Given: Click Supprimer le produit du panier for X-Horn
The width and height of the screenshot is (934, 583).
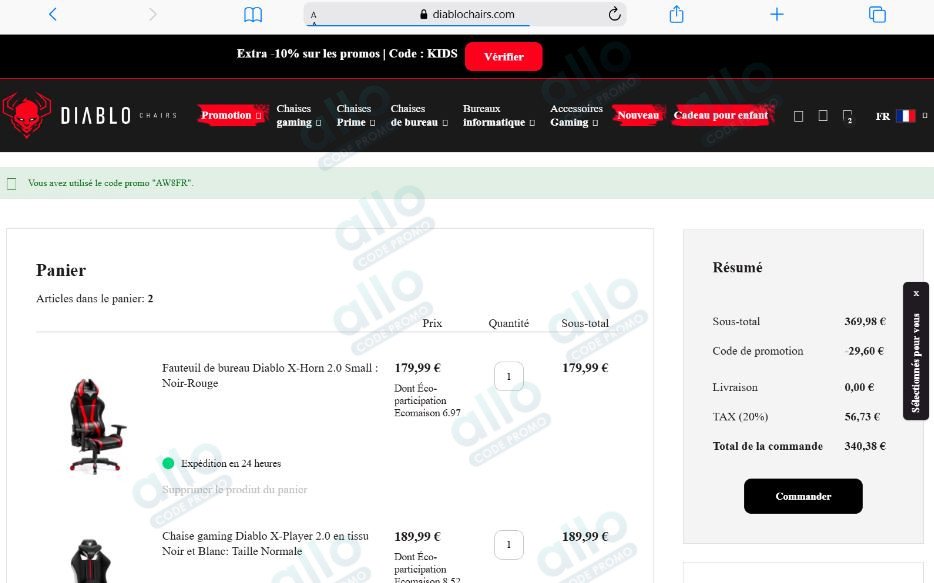Looking at the screenshot, I should click(234, 490).
